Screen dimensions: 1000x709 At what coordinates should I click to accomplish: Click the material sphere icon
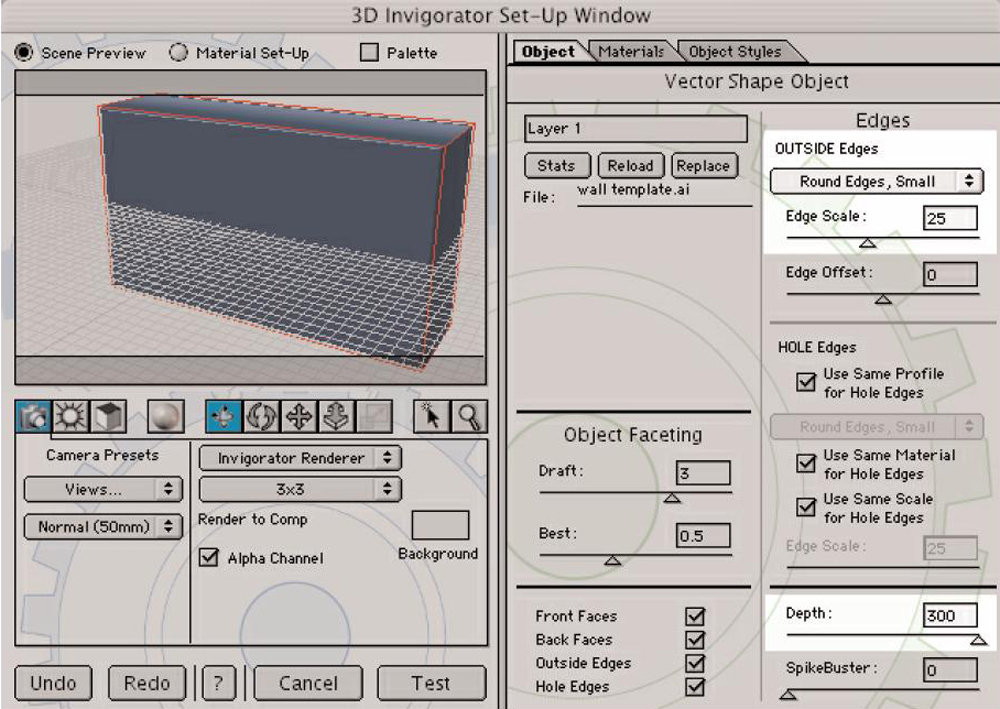tap(166, 417)
